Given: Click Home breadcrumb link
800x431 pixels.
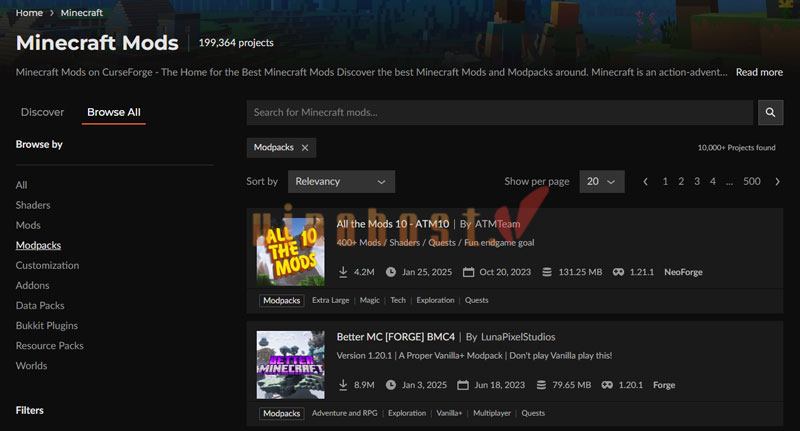Looking at the screenshot, I should (29, 13).
